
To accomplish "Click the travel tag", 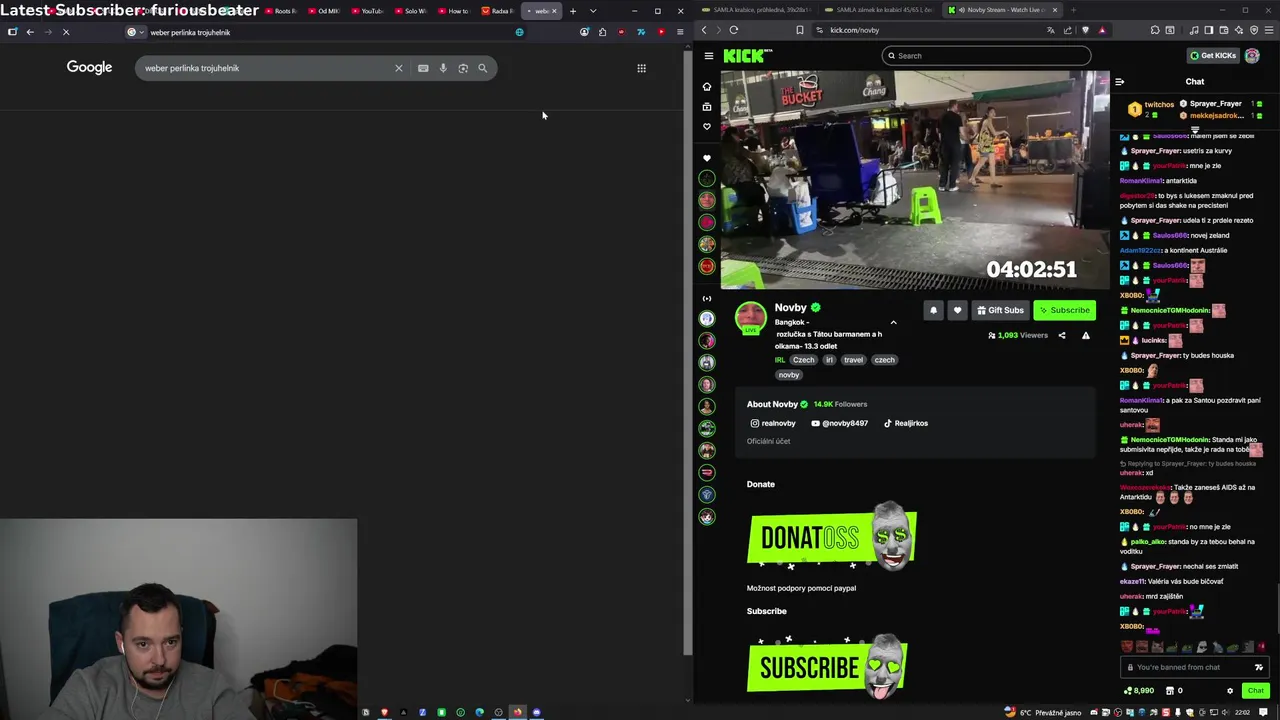I will pos(853,360).
